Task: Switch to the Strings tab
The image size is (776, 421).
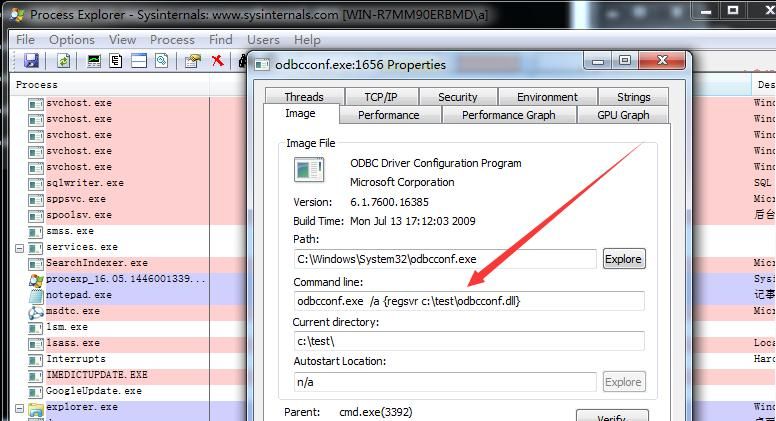Action: point(633,96)
